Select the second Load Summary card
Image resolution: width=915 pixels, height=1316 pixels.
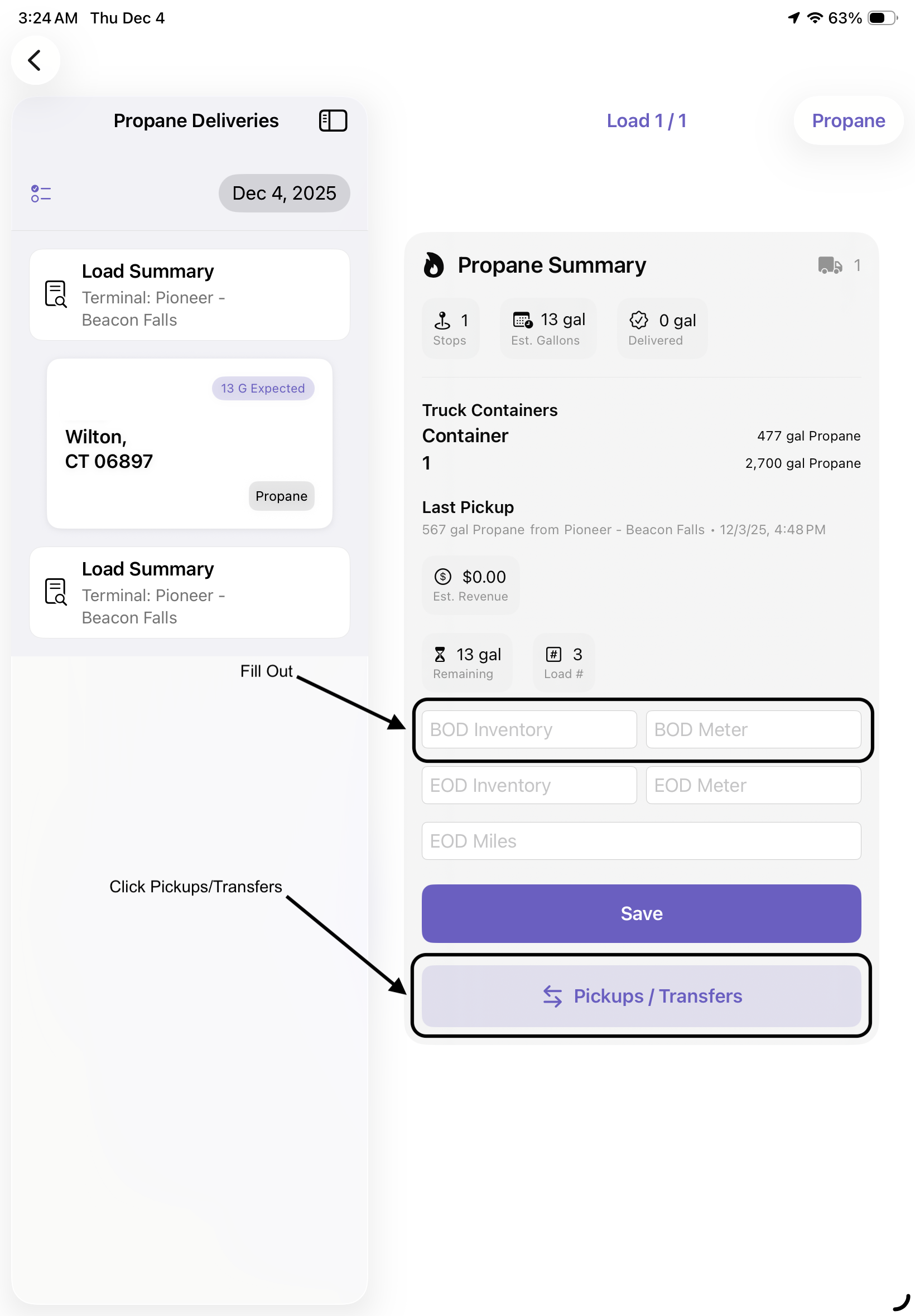189,592
